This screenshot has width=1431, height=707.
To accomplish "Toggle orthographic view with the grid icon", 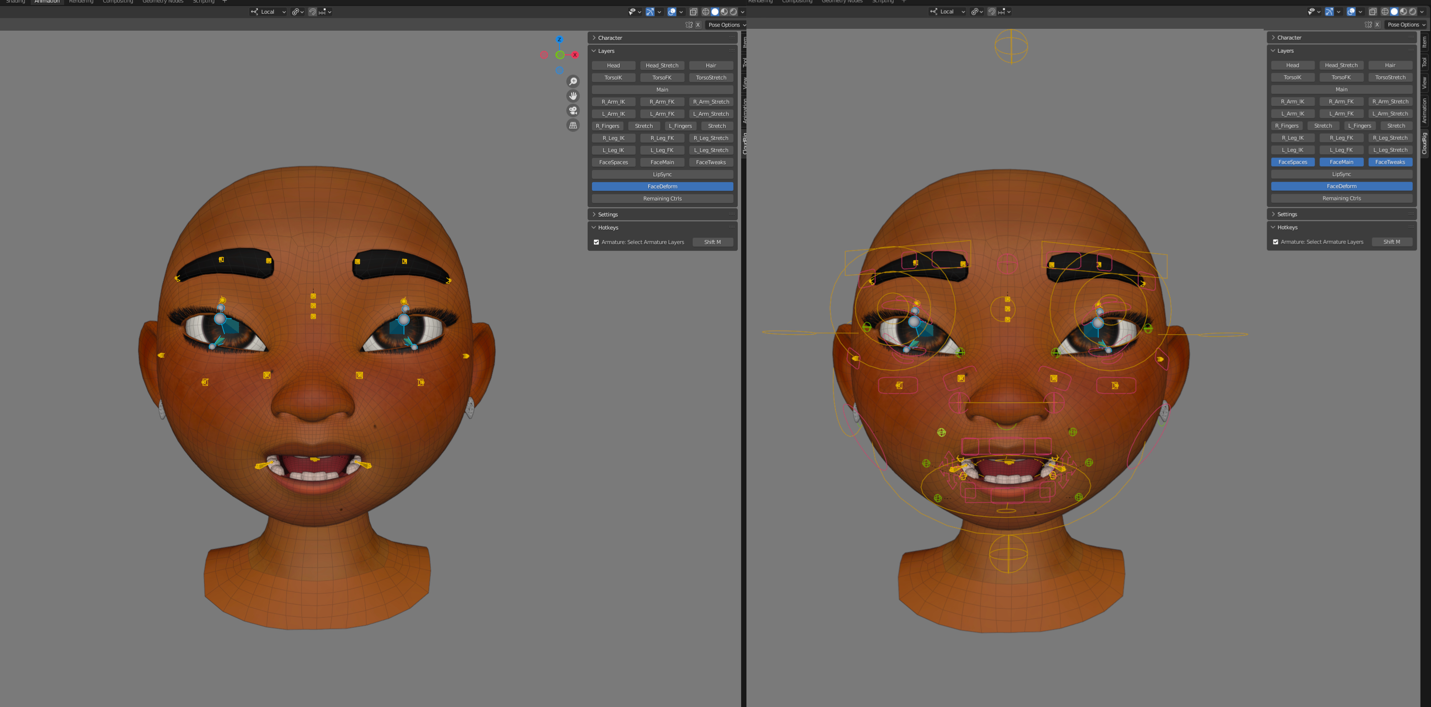I will 573,125.
